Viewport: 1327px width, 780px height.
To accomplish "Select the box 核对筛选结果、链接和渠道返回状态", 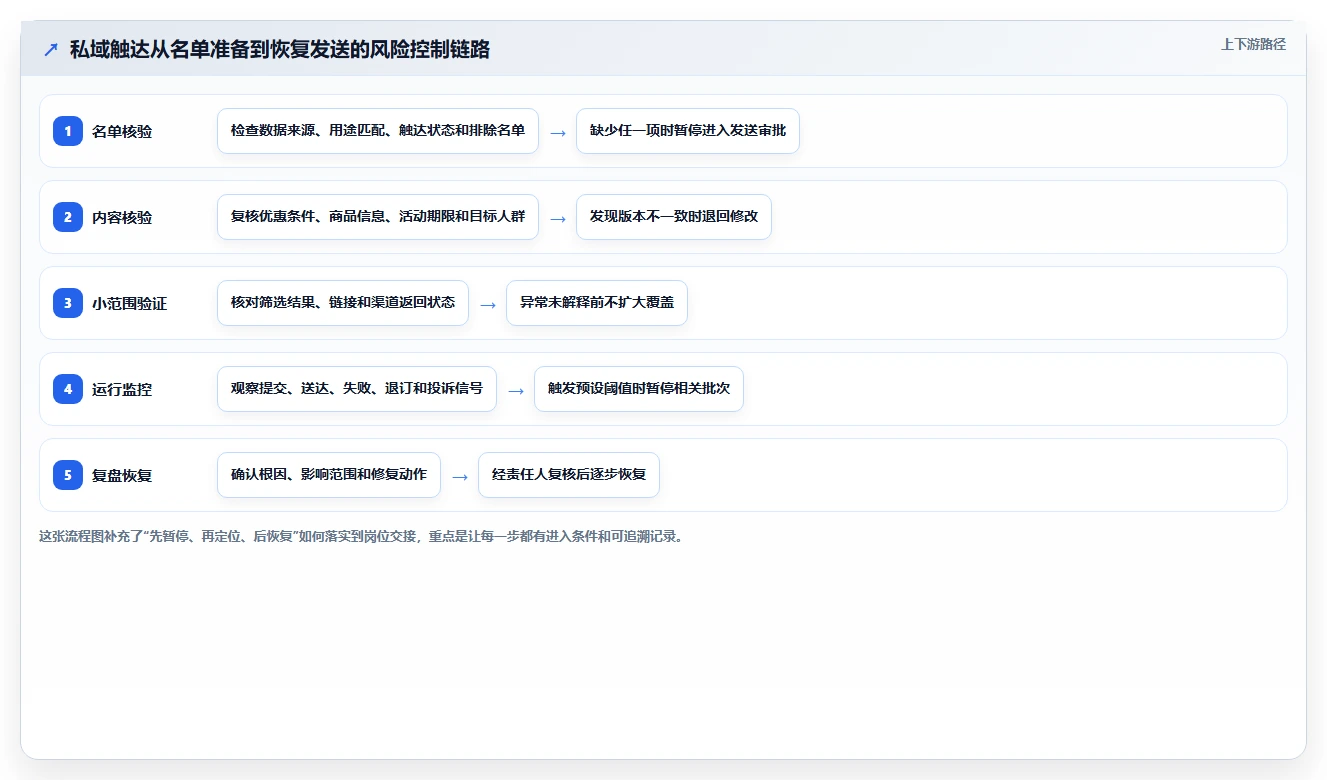I will pos(343,303).
